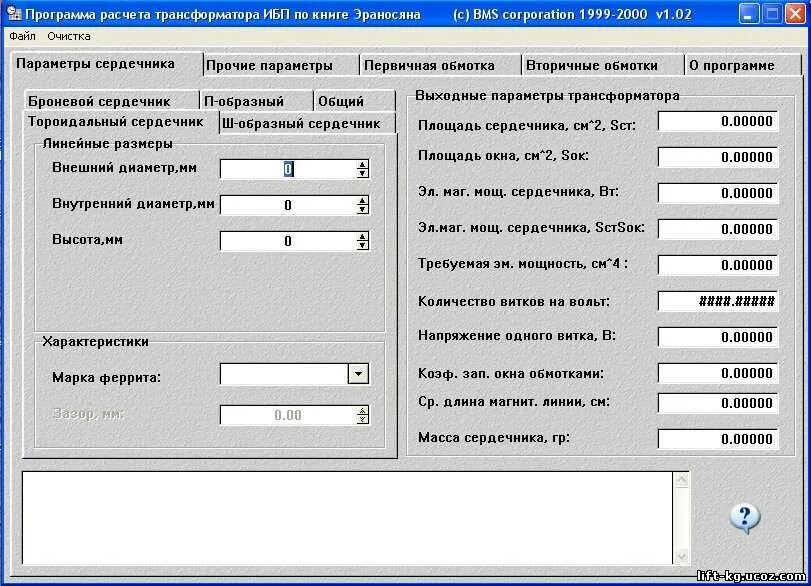Click the Масса сердечника output field
Viewport: 811px width, 586px height.
point(718,439)
